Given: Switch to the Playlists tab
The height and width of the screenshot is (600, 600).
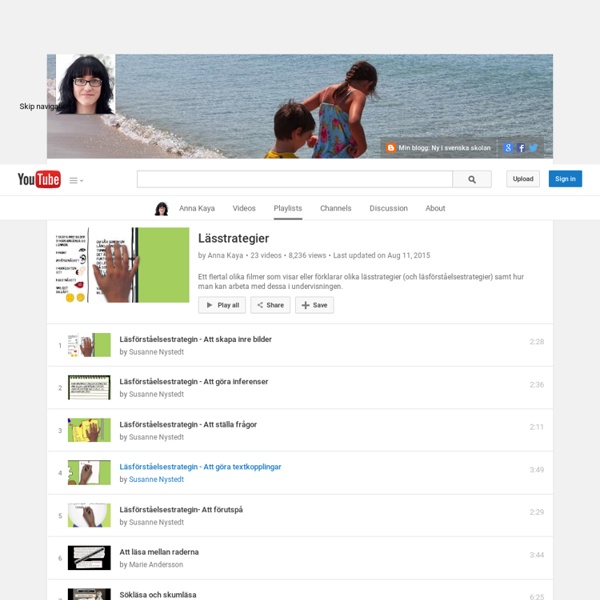Looking at the screenshot, I should (x=288, y=208).
